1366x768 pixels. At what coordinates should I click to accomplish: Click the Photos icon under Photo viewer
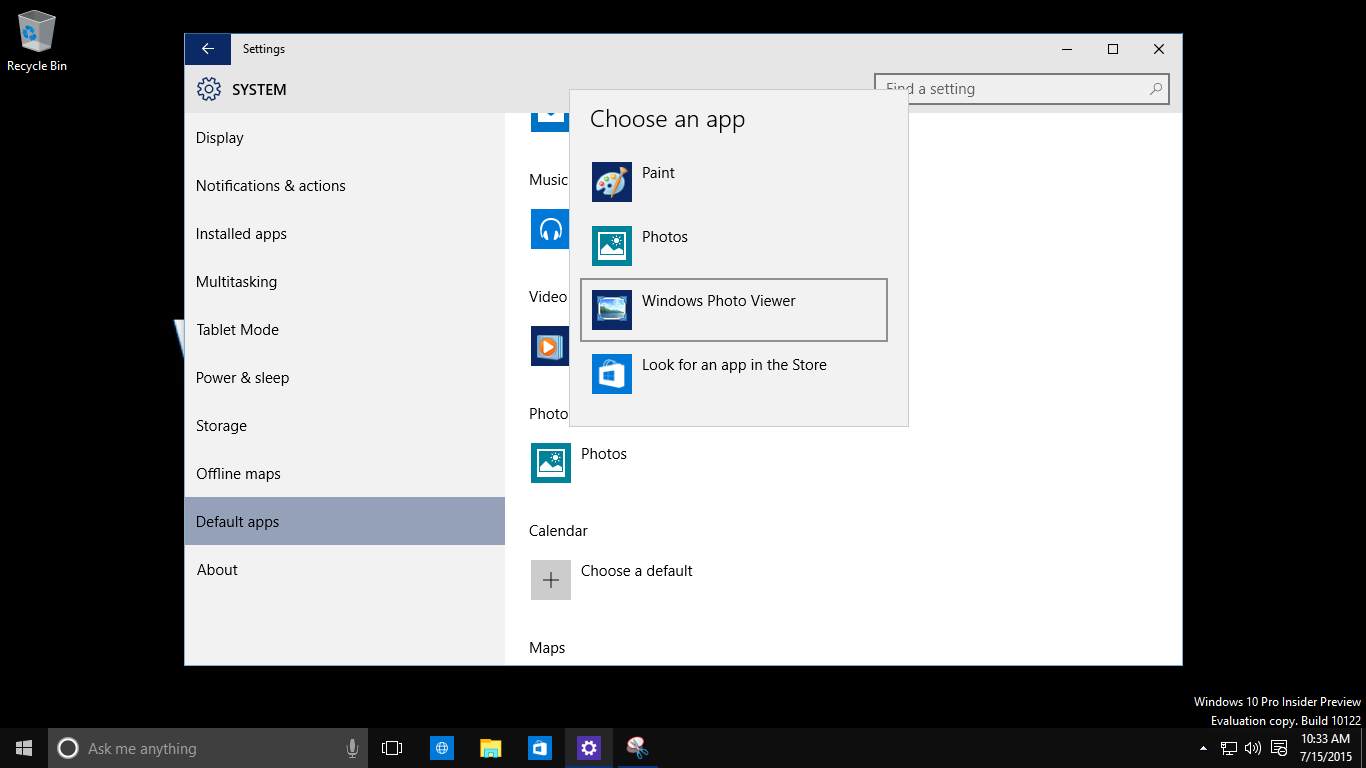(x=551, y=463)
